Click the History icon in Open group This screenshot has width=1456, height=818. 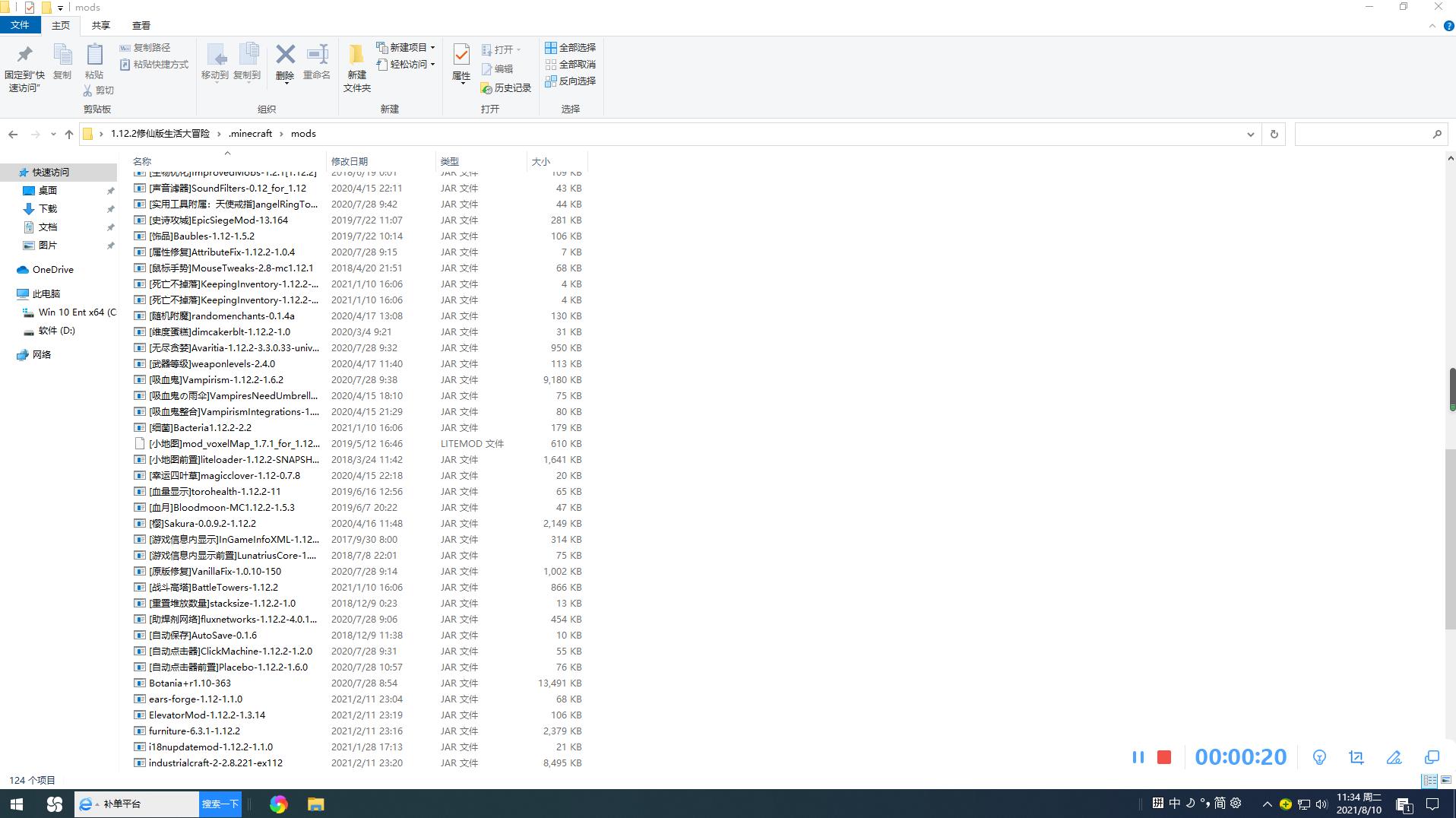pyautogui.click(x=486, y=88)
